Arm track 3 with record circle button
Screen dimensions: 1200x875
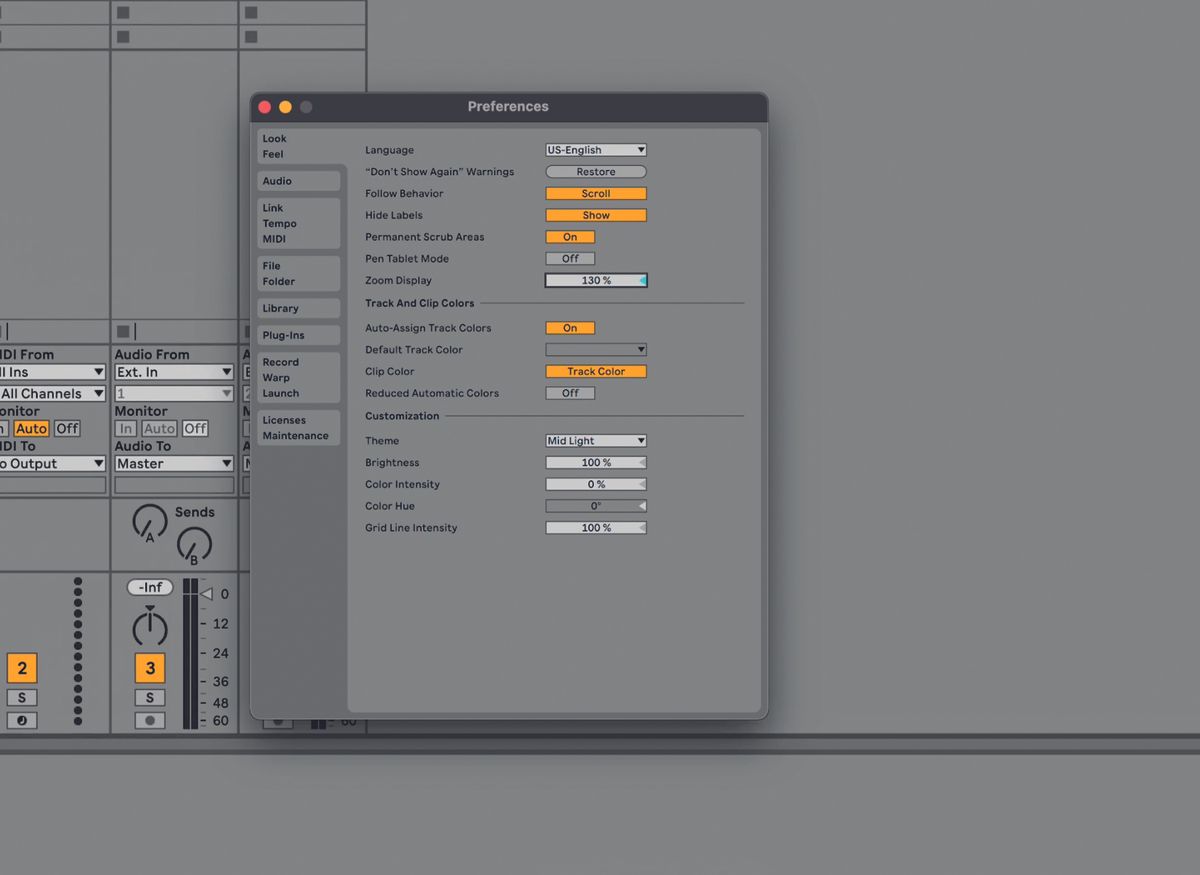coord(150,720)
